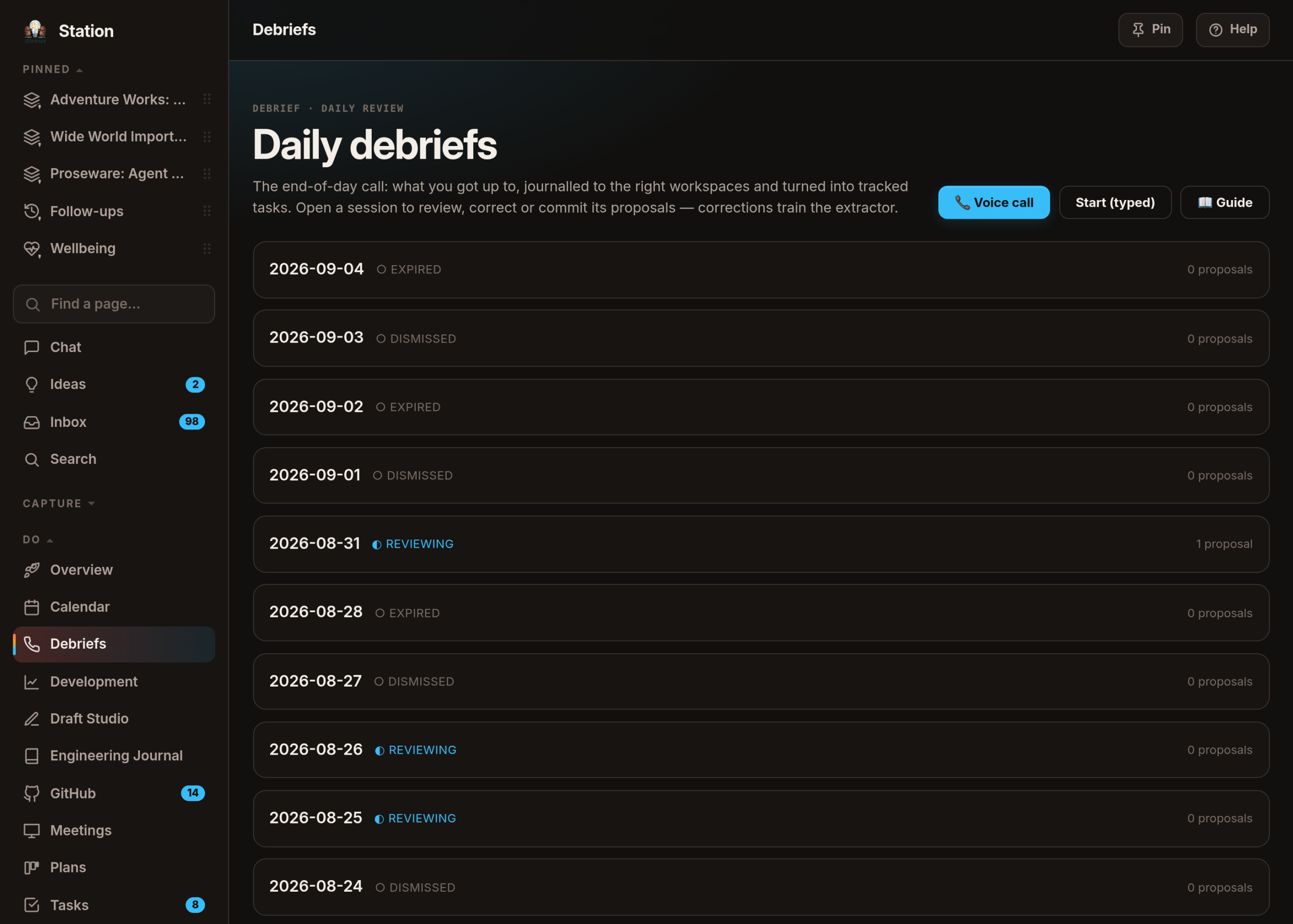Select Debriefs in the sidebar

click(114, 644)
